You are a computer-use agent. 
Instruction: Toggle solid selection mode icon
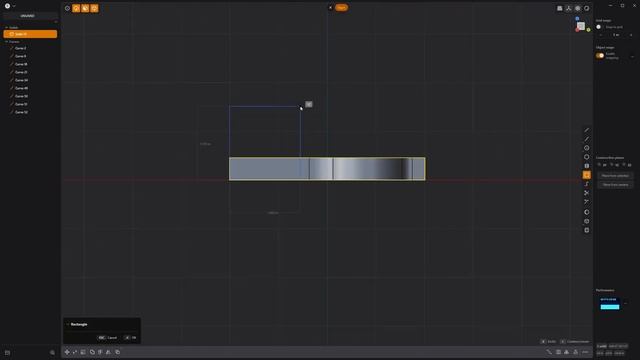pos(94,8)
